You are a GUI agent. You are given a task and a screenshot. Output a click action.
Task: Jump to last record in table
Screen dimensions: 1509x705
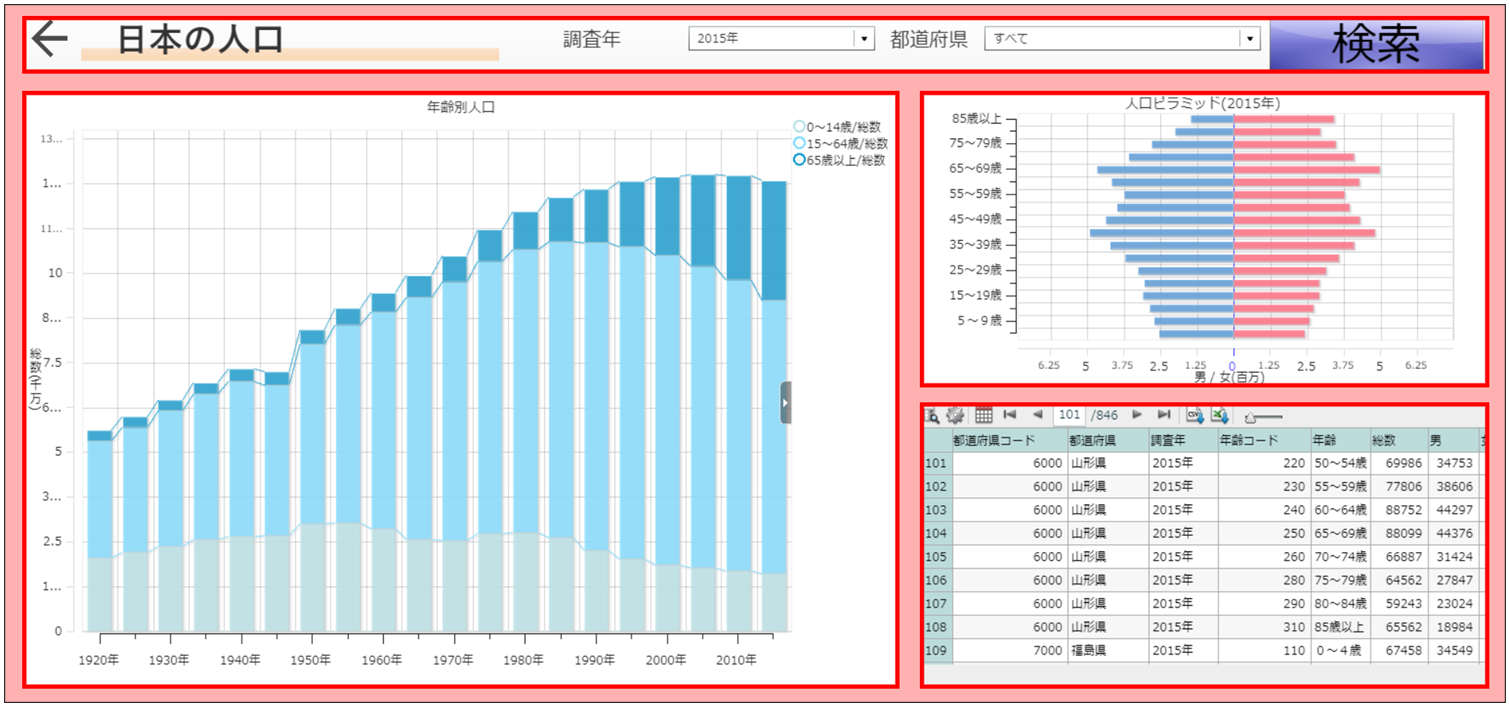tap(1164, 415)
